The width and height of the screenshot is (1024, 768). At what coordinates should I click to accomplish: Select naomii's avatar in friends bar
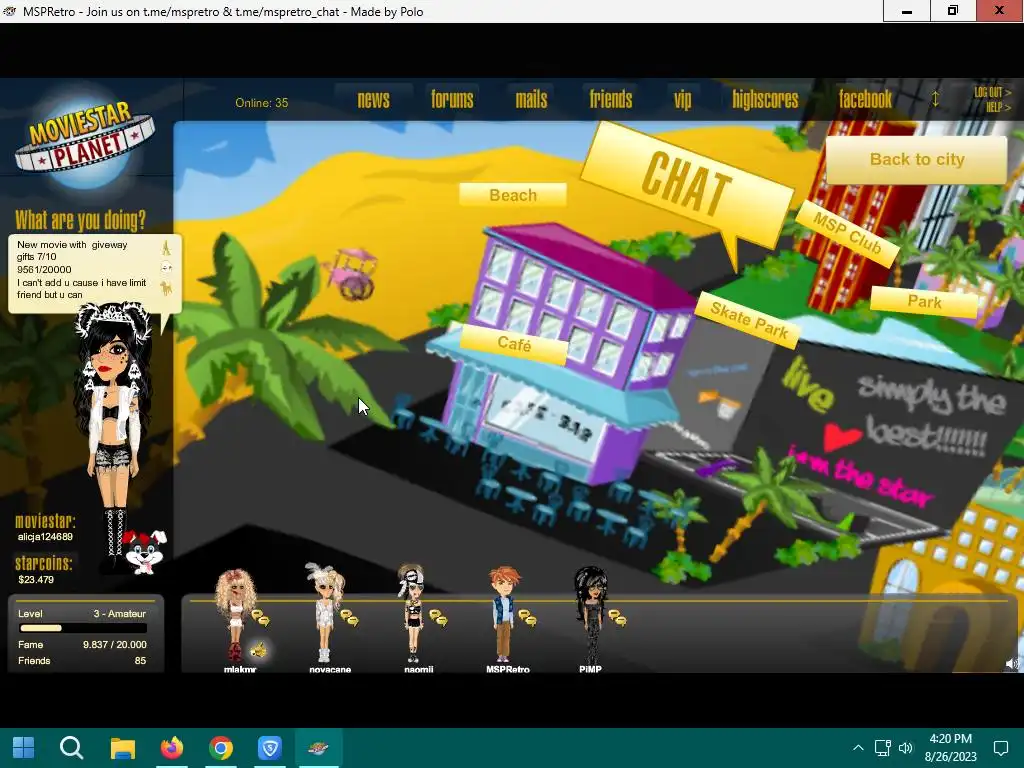point(413,614)
